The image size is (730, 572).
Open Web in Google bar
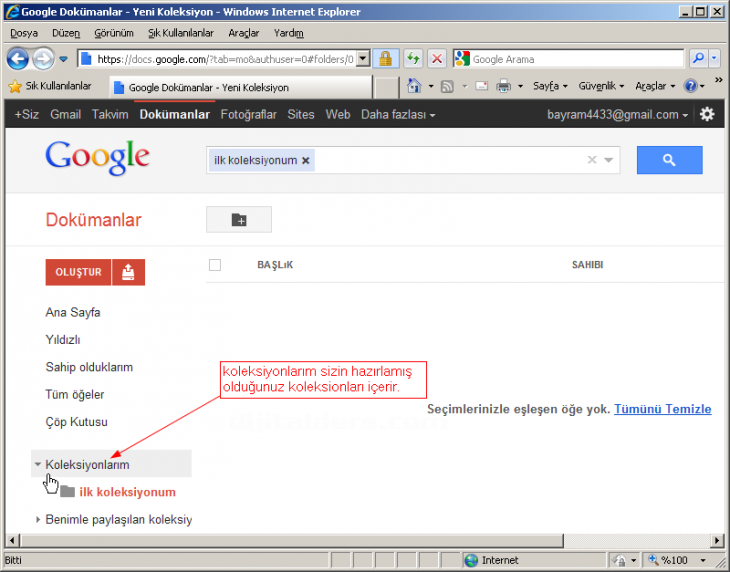click(338, 114)
